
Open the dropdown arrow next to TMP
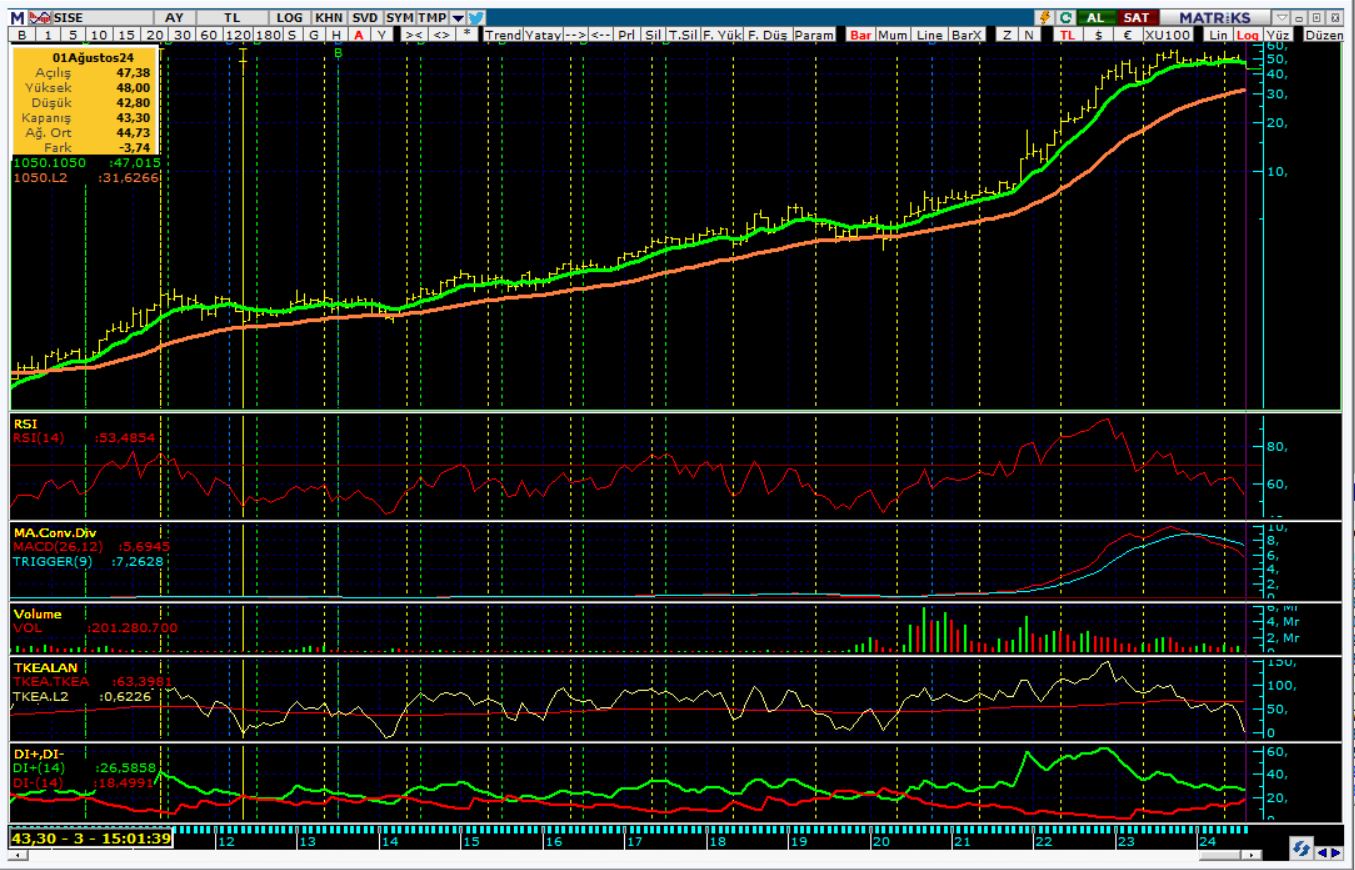click(456, 18)
